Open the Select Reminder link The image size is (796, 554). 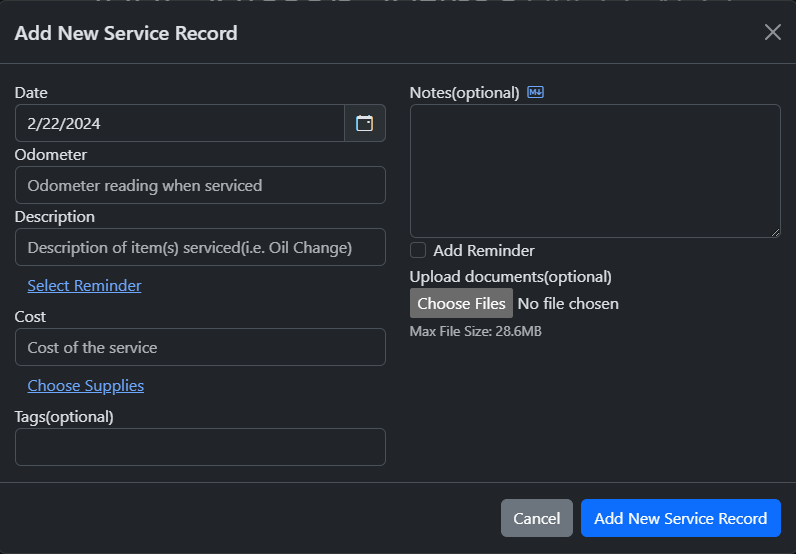coord(84,286)
